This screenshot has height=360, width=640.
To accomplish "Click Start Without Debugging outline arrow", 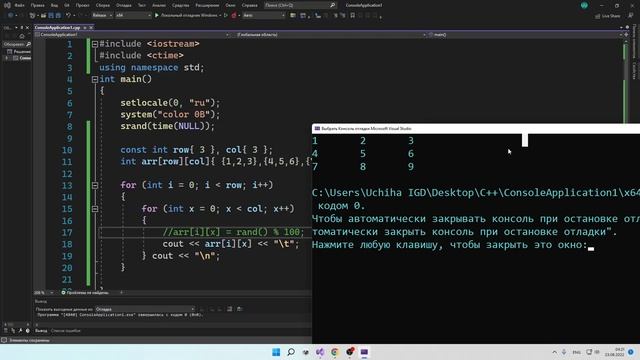I will click(225, 16).
